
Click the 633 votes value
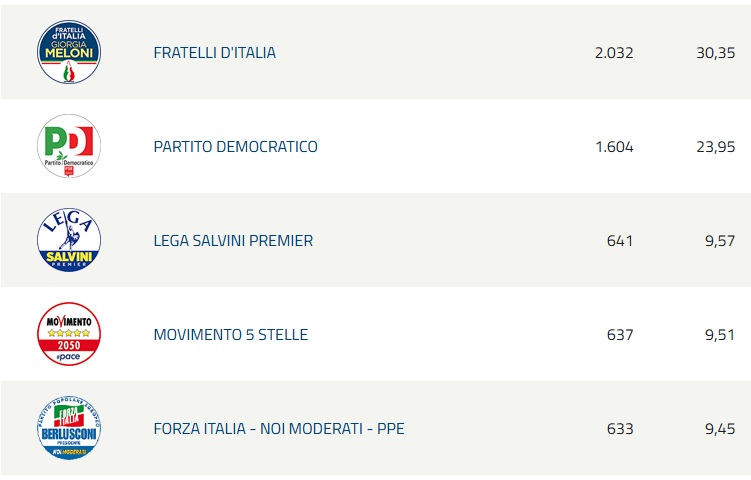coord(620,429)
